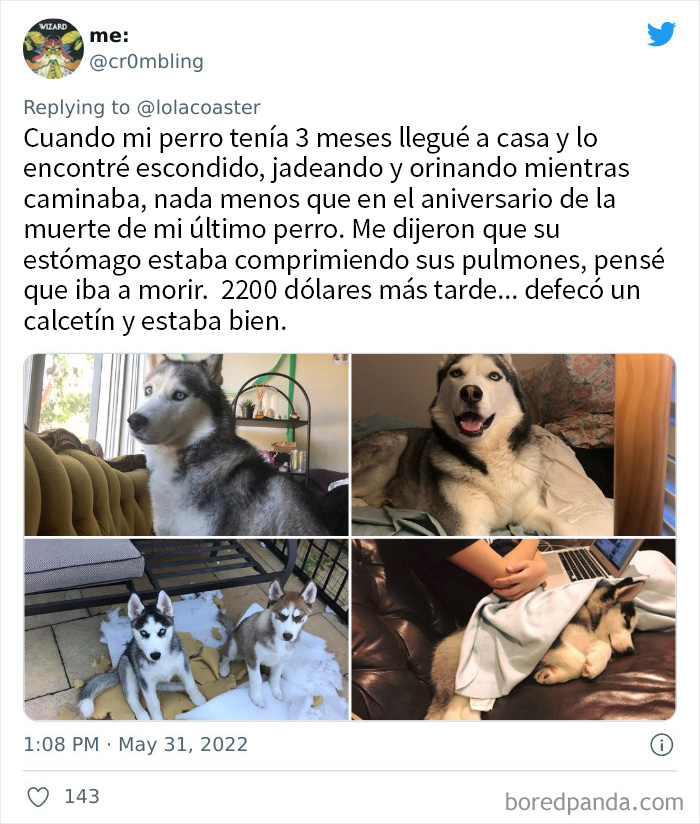Click the display name "me:"
Viewport: 700px width, 824px height.
pos(109,35)
